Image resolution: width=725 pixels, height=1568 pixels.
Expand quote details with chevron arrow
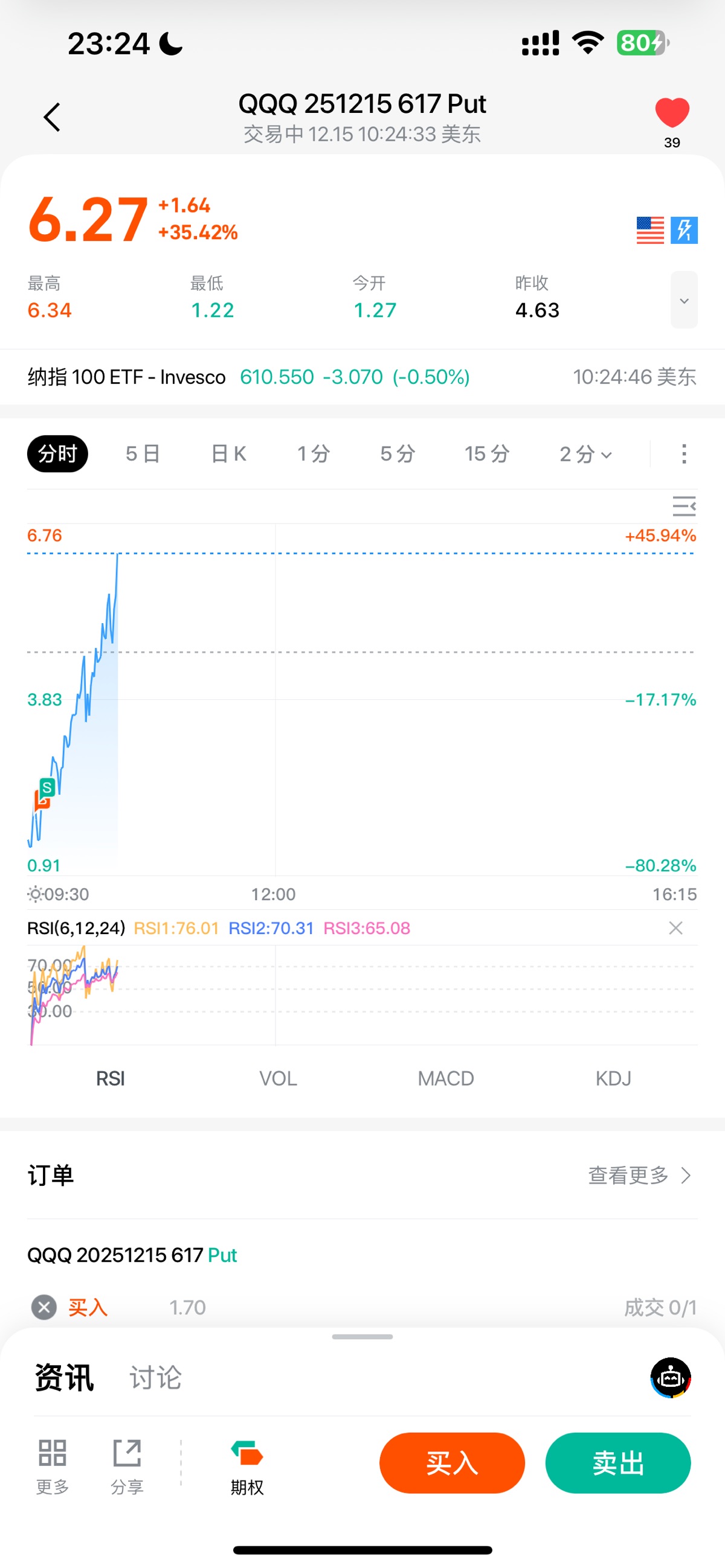(x=684, y=300)
